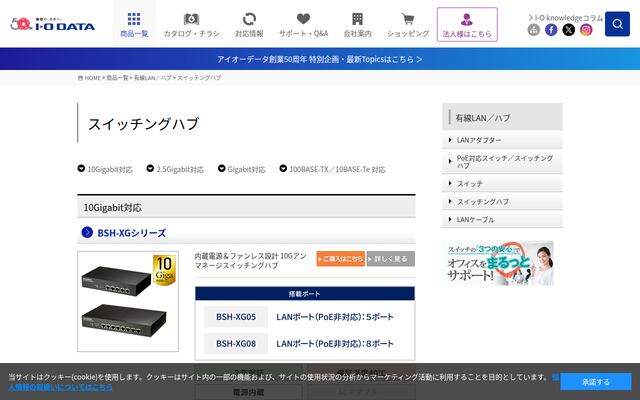Click the product description 内蔵電源&ファンレス設計 text
Viewport: 640px width, 400px height.
251,260
